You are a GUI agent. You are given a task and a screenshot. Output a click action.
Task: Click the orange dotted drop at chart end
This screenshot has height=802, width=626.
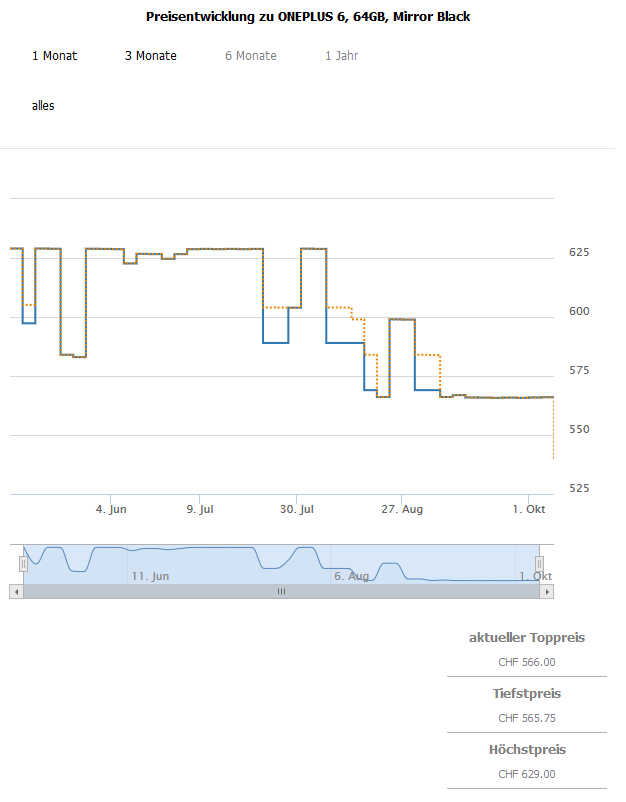click(x=553, y=428)
